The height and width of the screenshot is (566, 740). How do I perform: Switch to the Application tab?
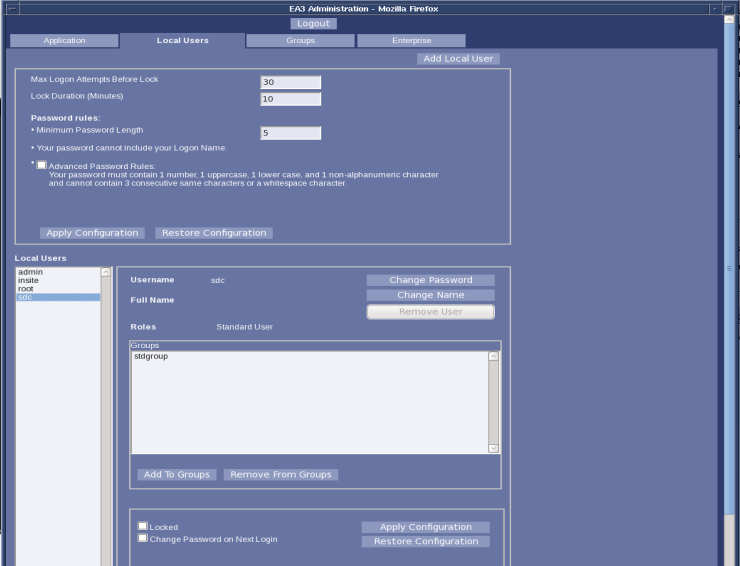tap(64, 41)
